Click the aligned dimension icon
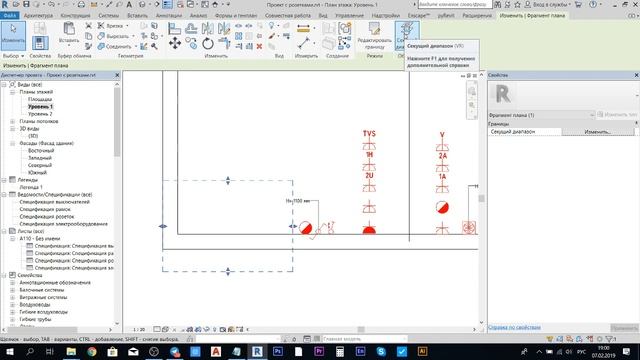The height and width of the screenshot is (360, 640). pos(303,43)
